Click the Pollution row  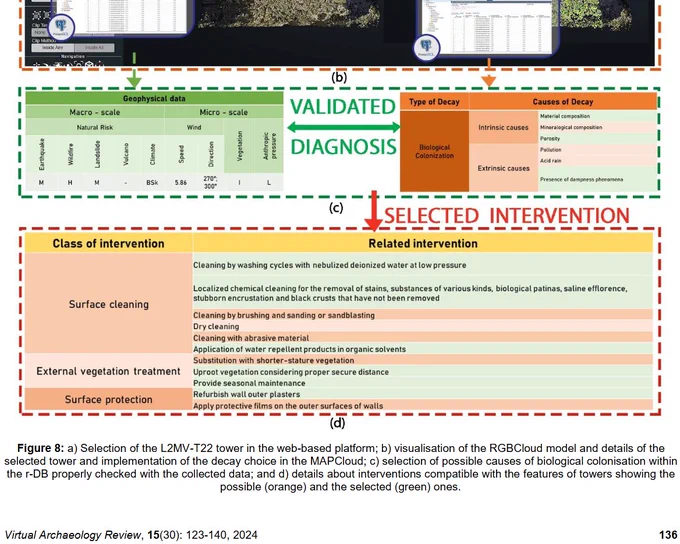tap(598, 150)
